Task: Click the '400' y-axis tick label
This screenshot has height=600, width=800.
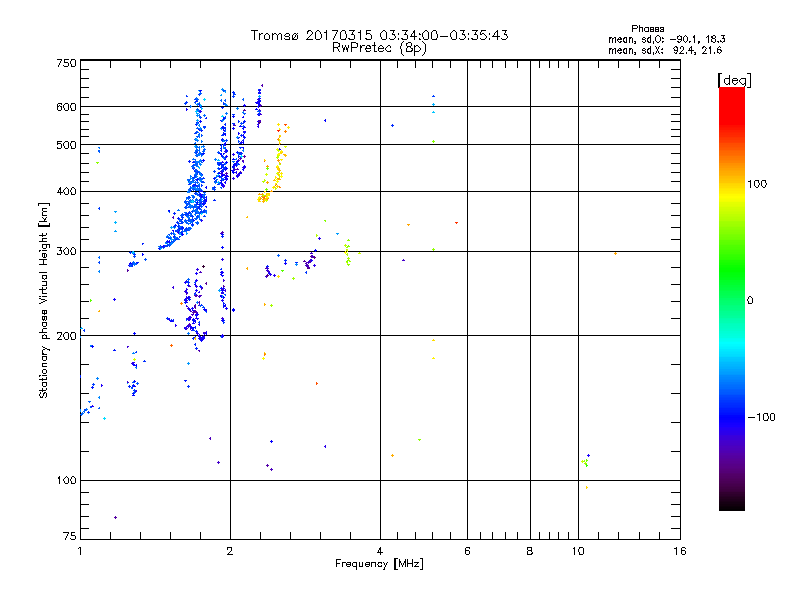Action: coord(66,191)
